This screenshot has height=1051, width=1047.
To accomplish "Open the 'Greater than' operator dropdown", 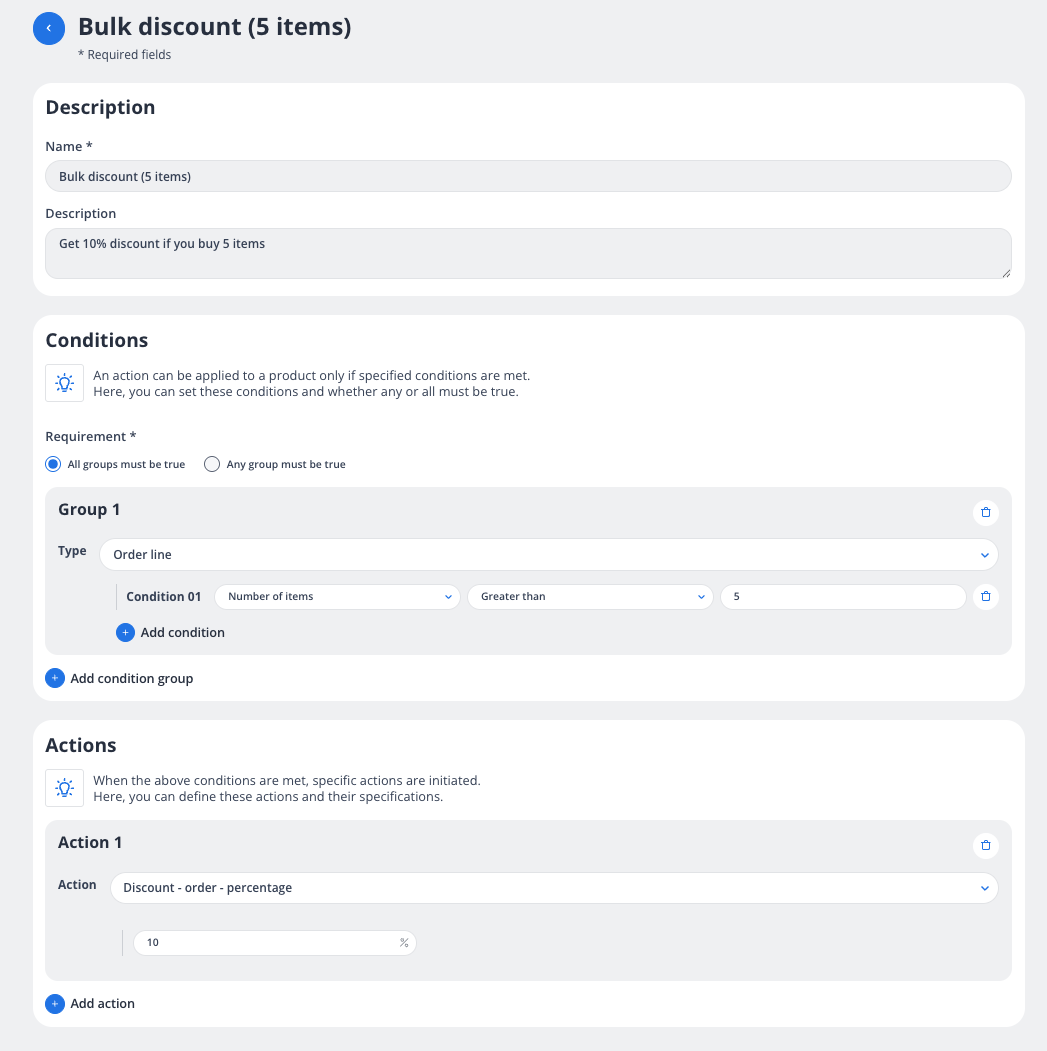I will coord(590,597).
